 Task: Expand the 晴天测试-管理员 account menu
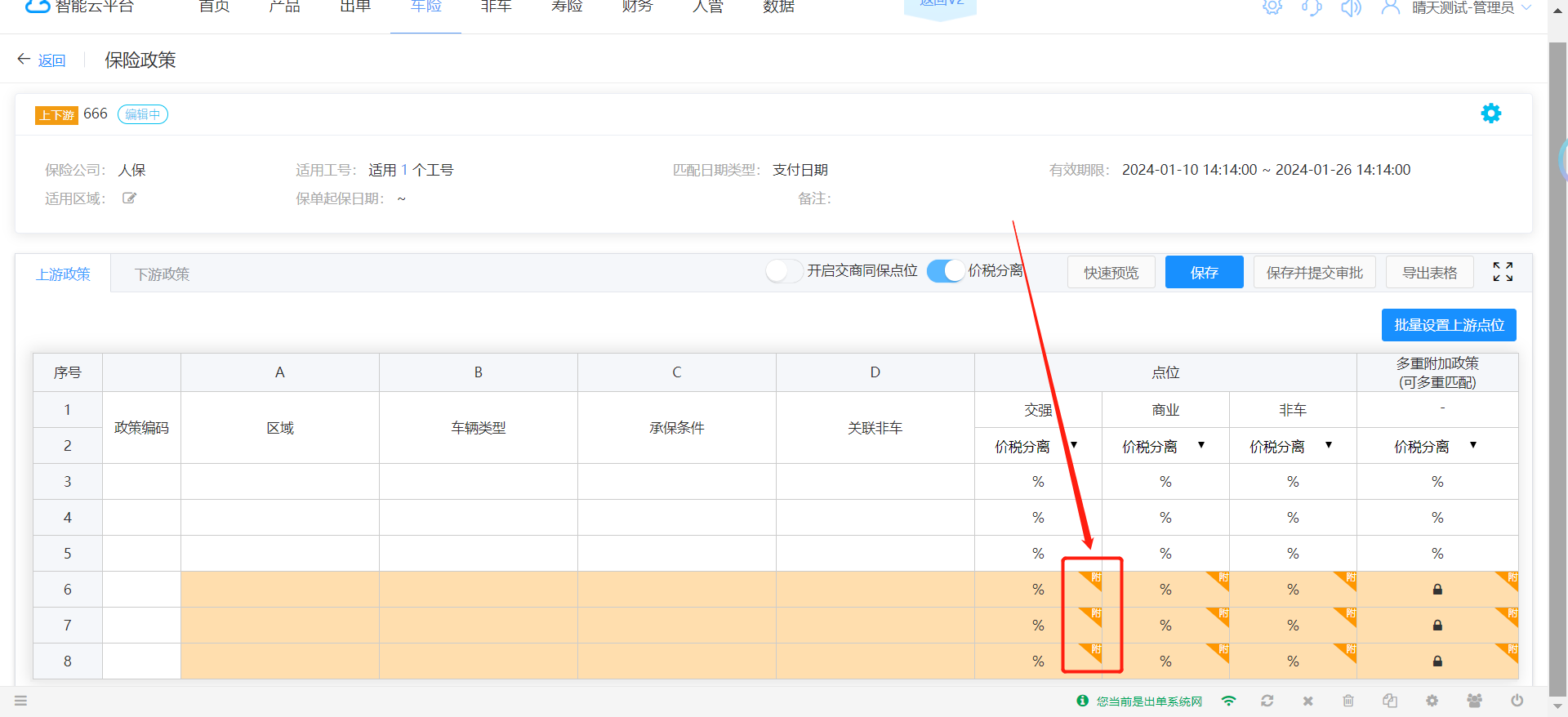(1472, 7)
